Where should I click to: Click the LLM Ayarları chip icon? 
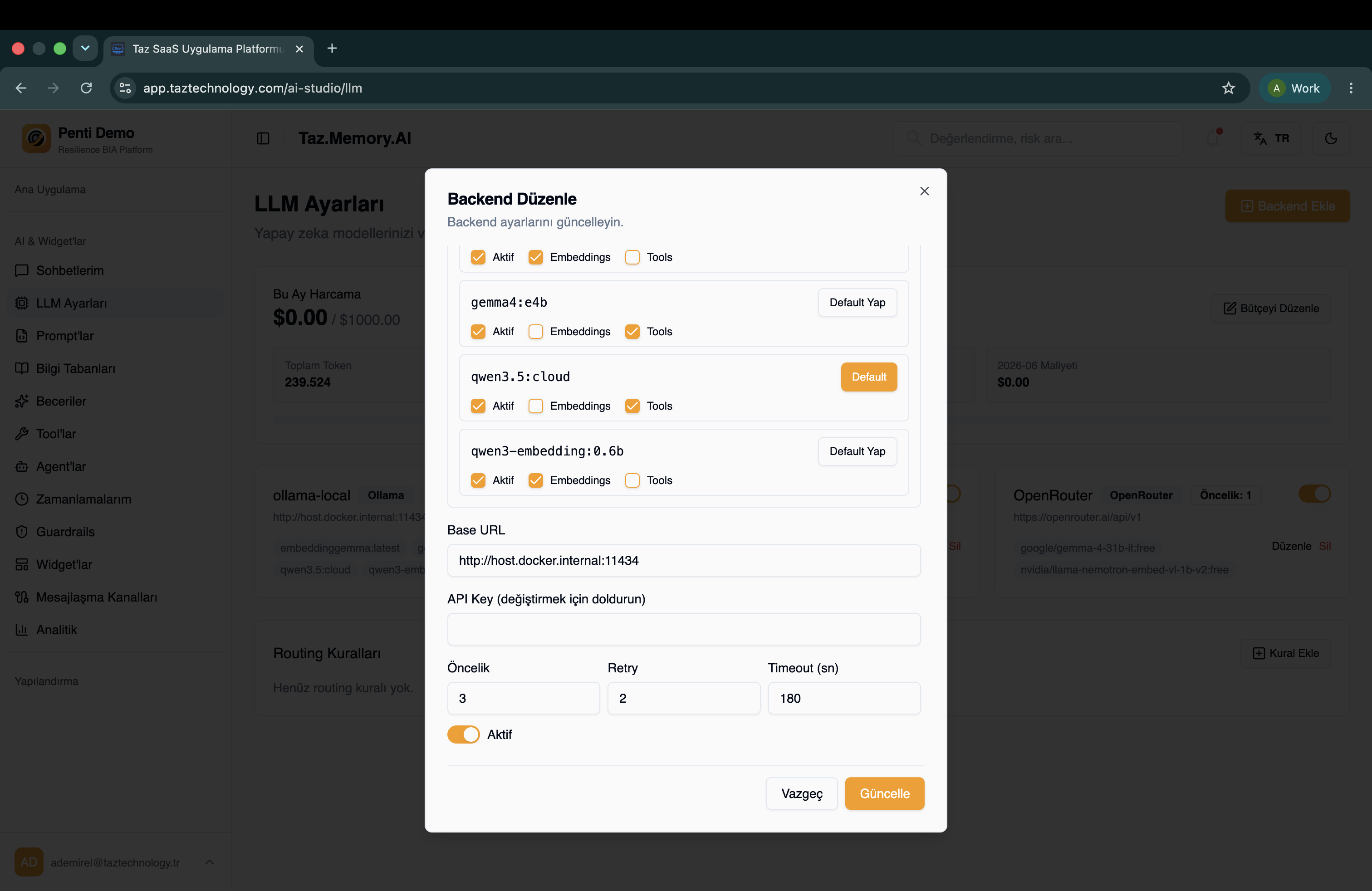(22, 303)
